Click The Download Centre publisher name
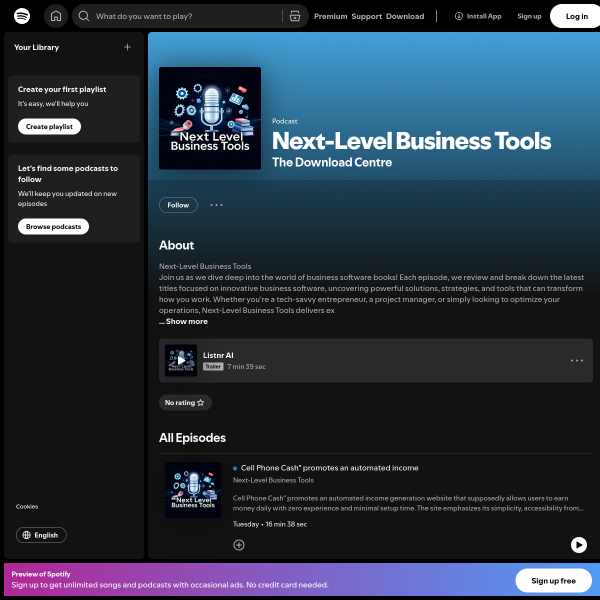Viewport: 600px width, 600px height. point(332,162)
